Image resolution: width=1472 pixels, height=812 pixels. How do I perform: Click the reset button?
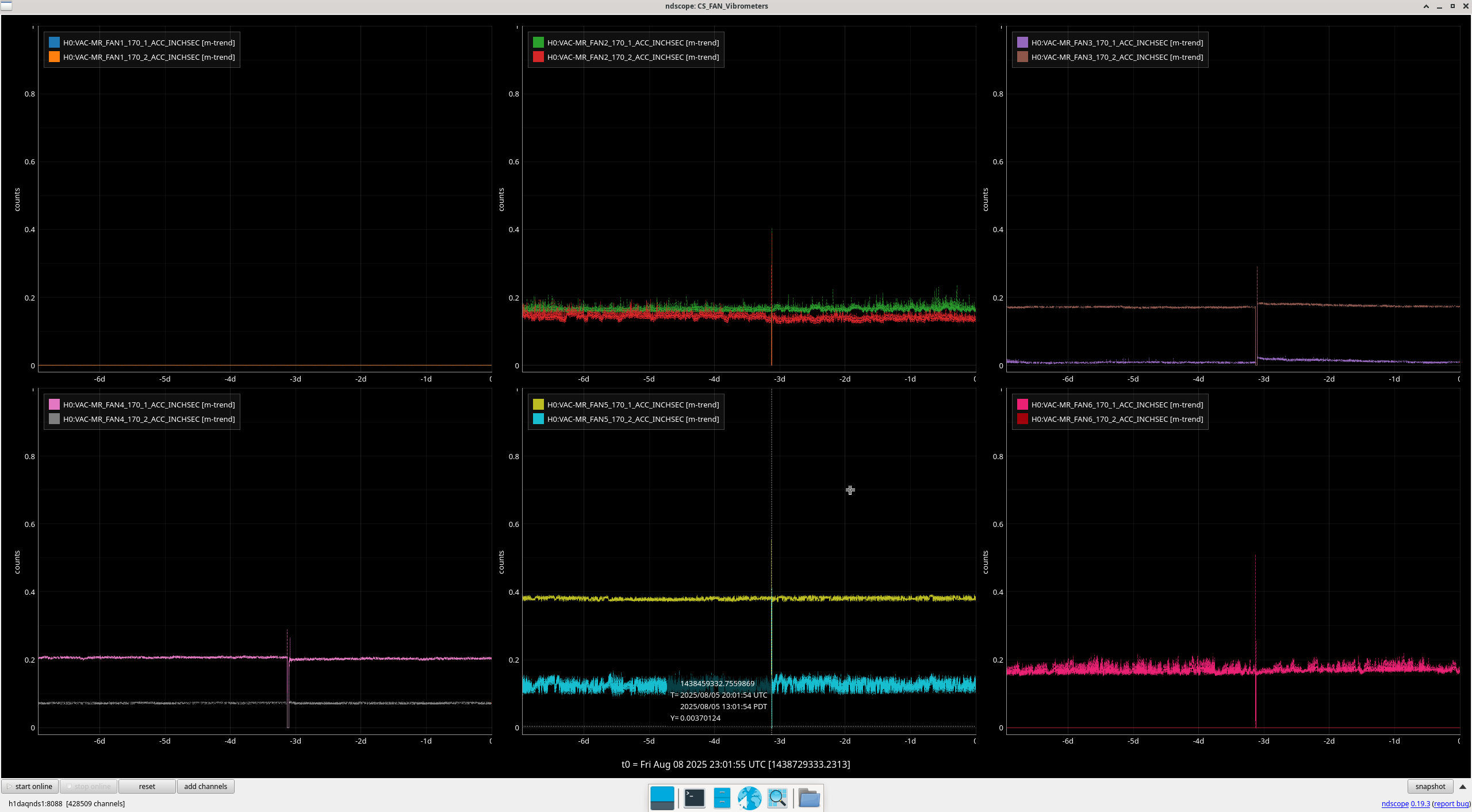[x=147, y=787]
